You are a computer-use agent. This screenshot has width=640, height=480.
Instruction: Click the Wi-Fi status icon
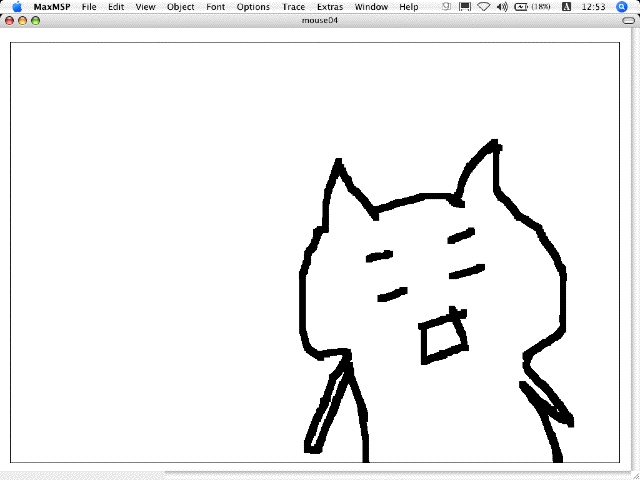tap(483, 7)
